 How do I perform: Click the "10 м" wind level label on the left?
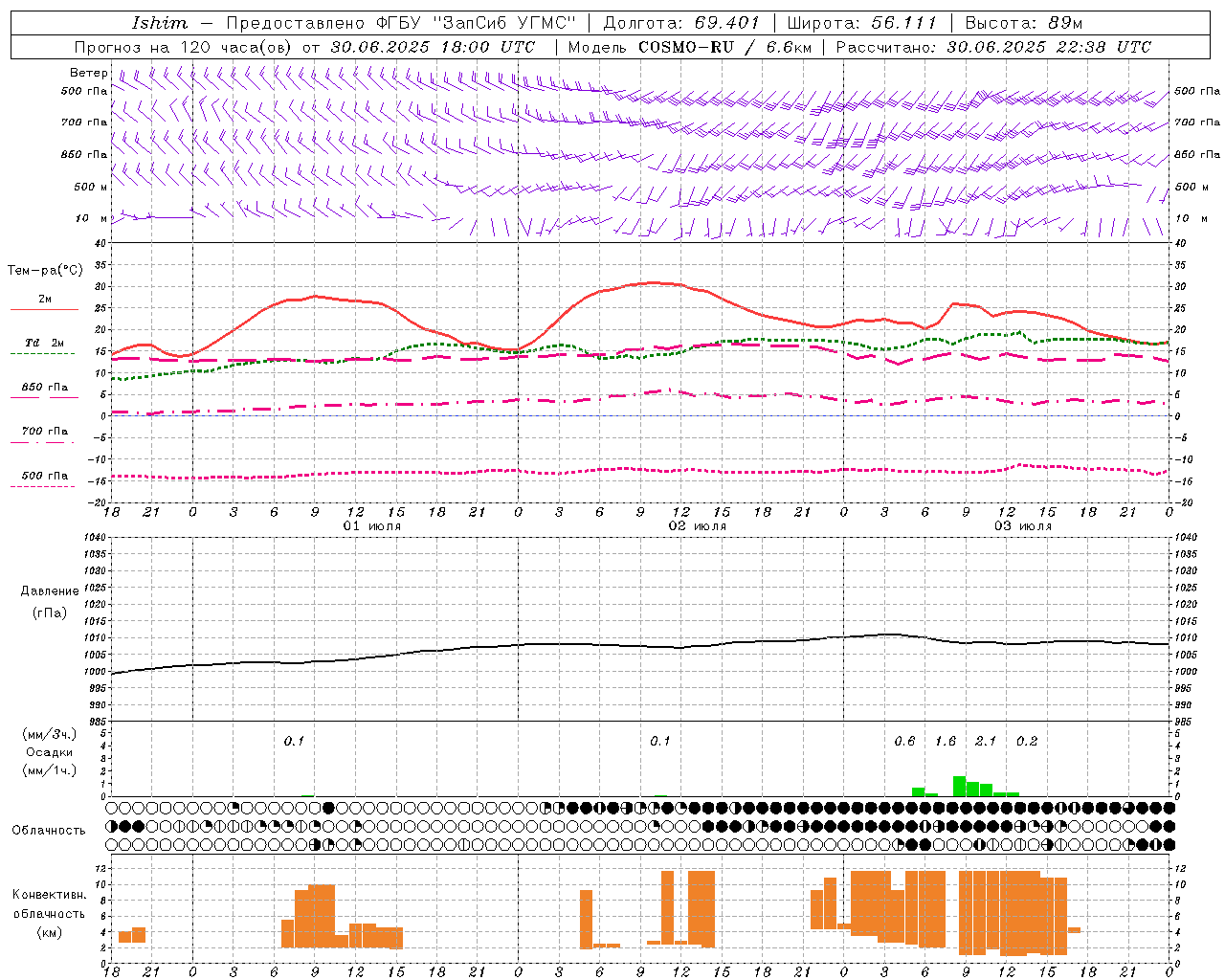(x=91, y=218)
